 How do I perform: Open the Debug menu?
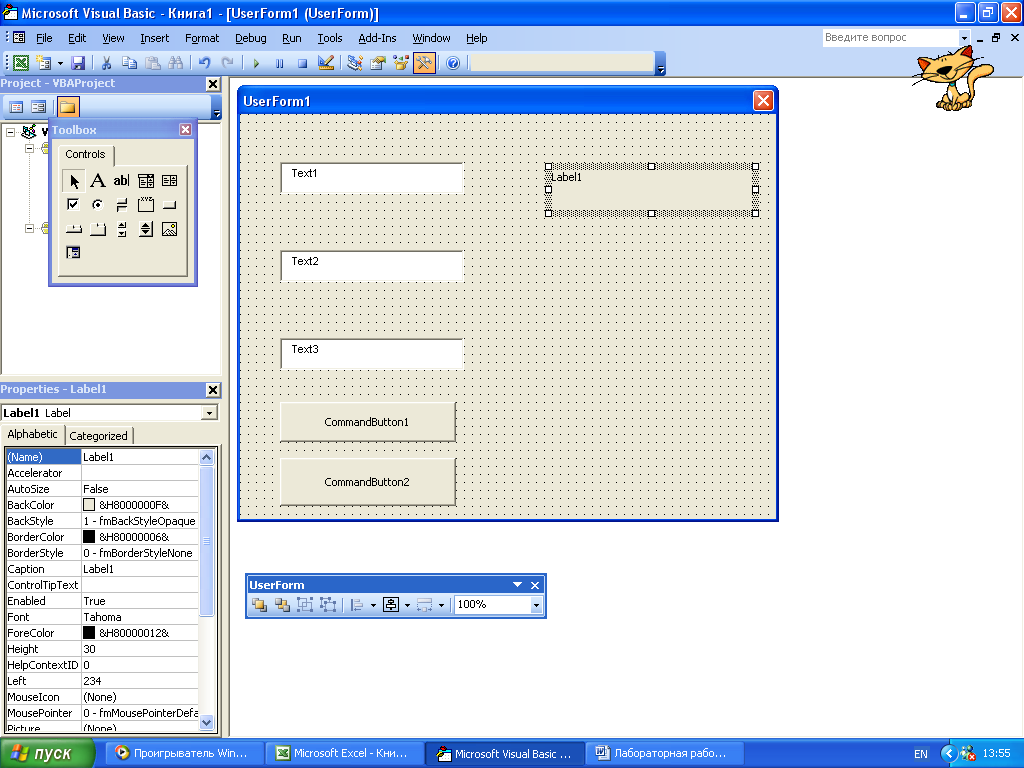tap(251, 38)
